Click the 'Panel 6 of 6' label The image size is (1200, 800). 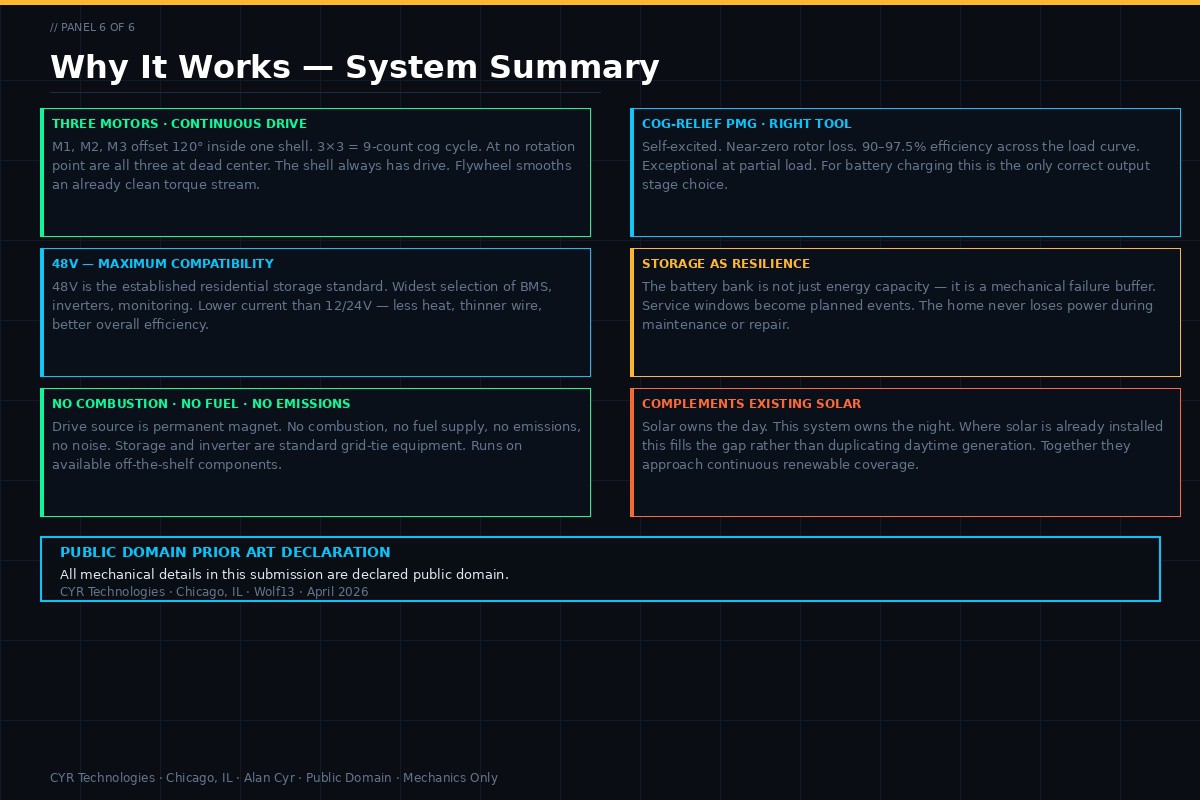click(92, 27)
